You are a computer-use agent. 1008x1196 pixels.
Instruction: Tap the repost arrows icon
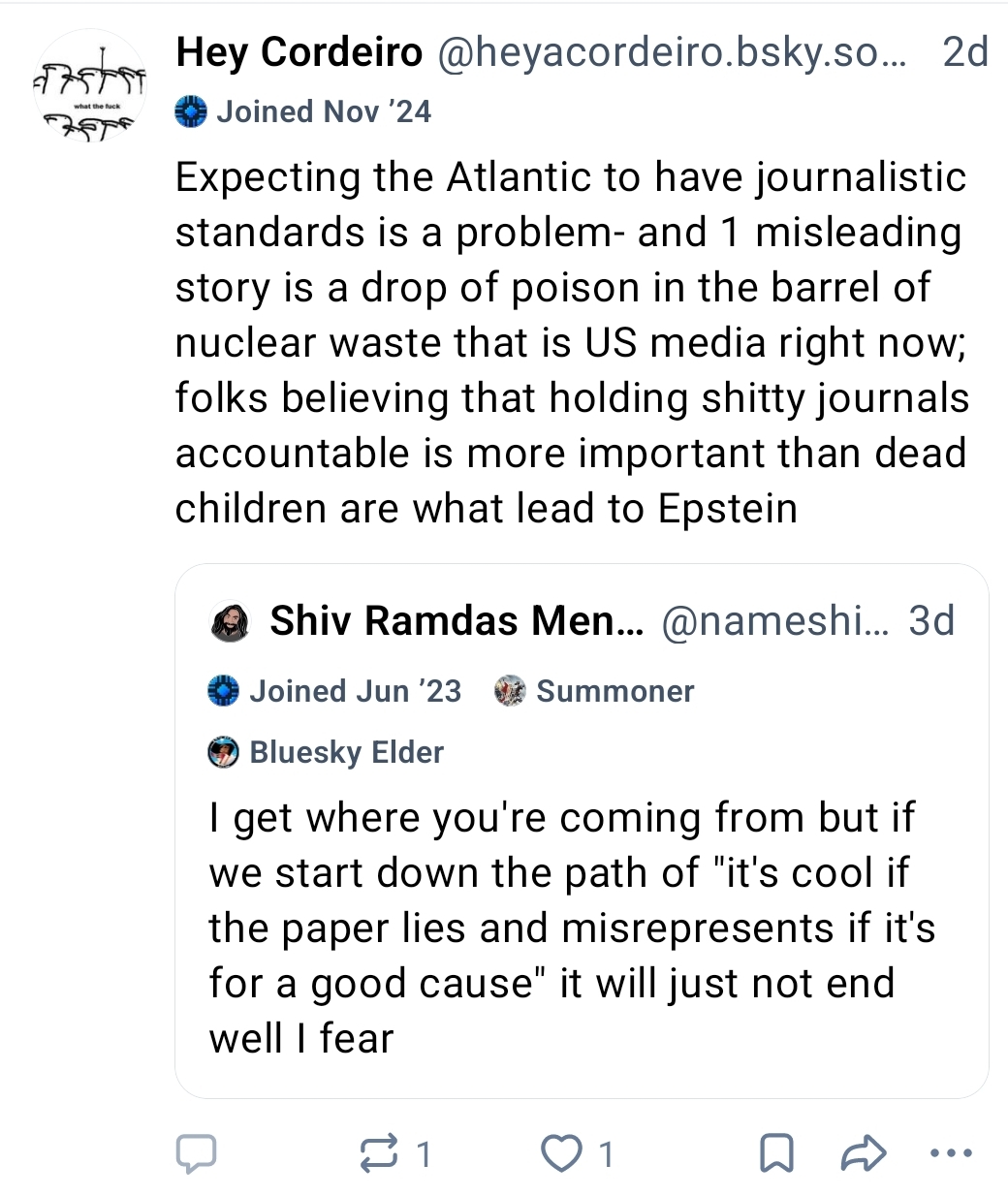(x=378, y=1153)
